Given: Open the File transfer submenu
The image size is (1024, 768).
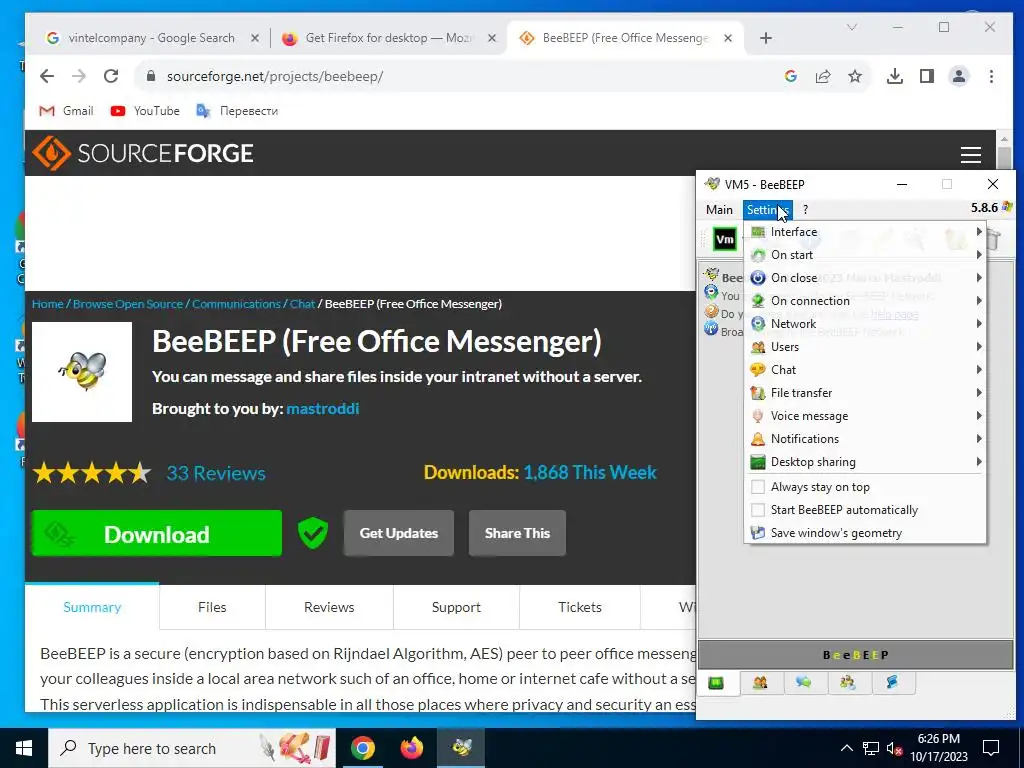Looking at the screenshot, I should coord(865,392).
